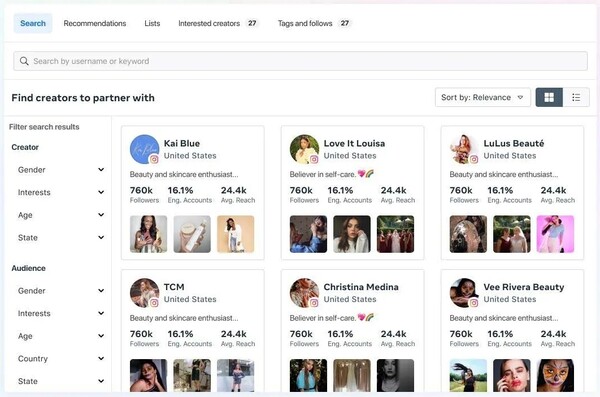Click Kai Blue's Instagram badge icon
This screenshot has width=600, height=397.
click(x=154, y=159)
